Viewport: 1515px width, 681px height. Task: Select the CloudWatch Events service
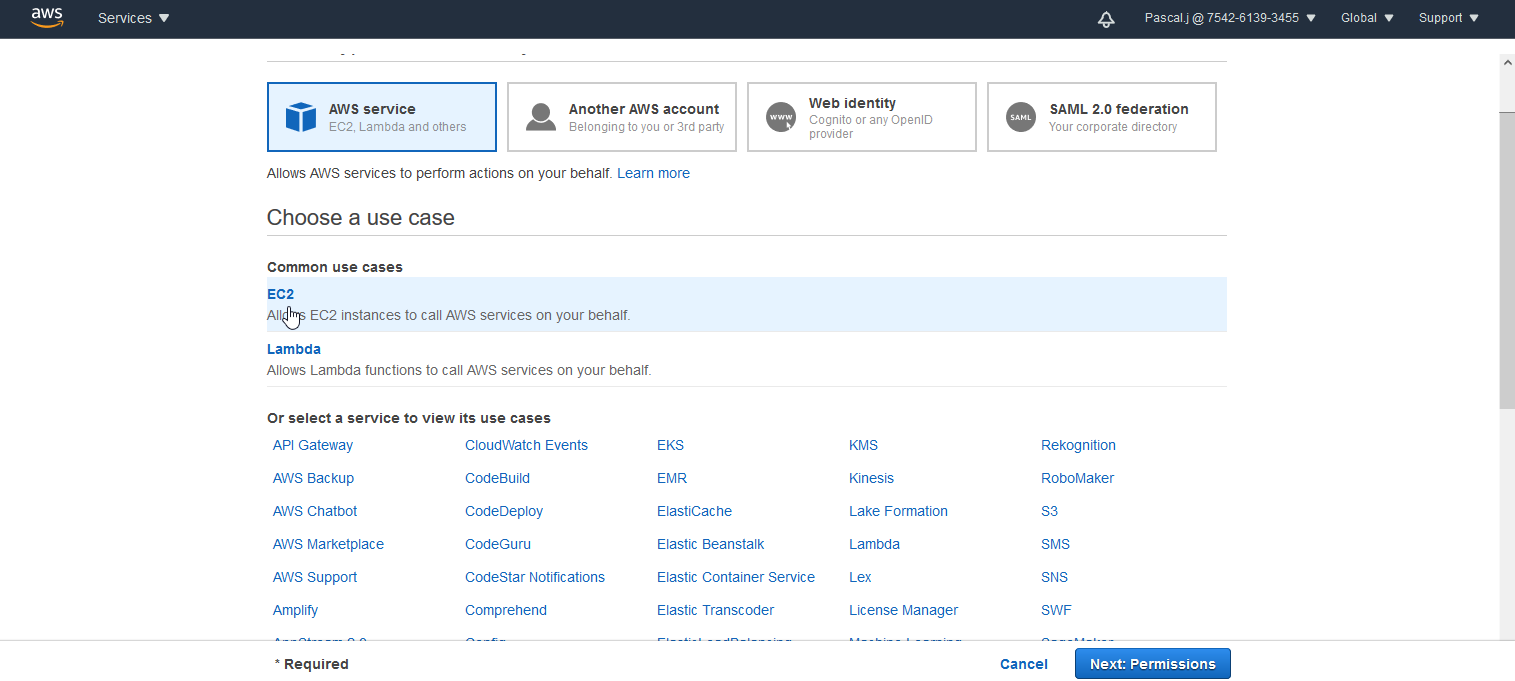click(526, 445)
